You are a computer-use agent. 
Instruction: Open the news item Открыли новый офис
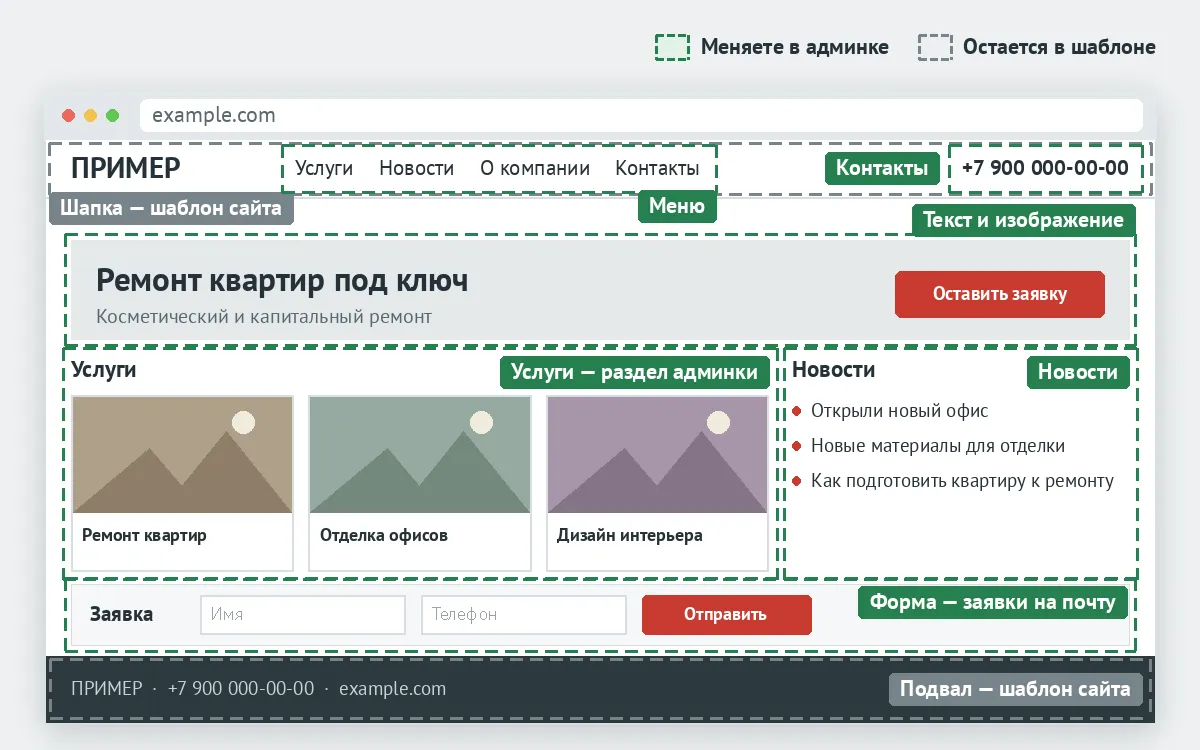900,411
